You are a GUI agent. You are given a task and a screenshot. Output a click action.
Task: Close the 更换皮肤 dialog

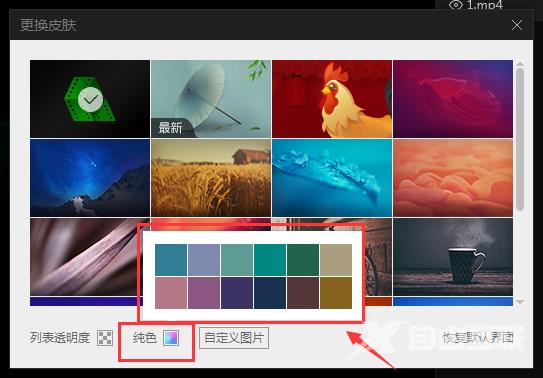pyautogui.click(x=517, y=25)
